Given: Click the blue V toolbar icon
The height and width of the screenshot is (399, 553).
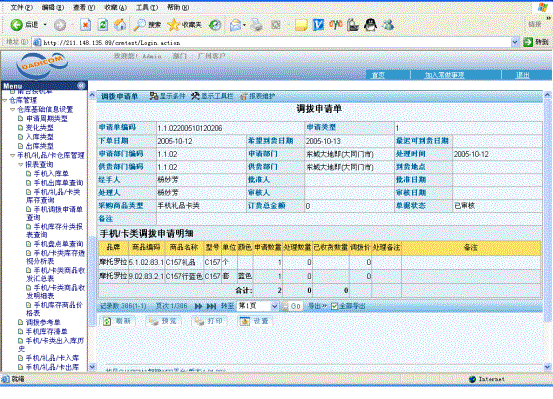Looking at the screenshot, I should [x=318, y=25].
